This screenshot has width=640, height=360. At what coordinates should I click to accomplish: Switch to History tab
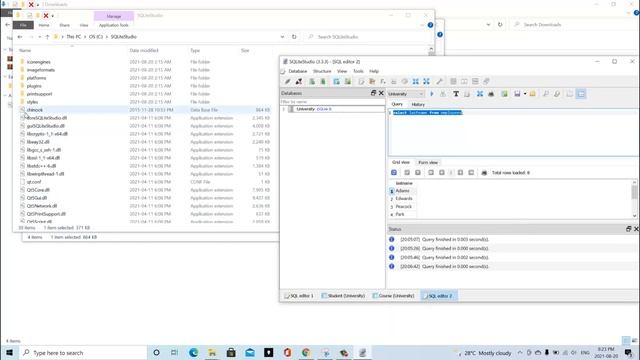point(418,104)
